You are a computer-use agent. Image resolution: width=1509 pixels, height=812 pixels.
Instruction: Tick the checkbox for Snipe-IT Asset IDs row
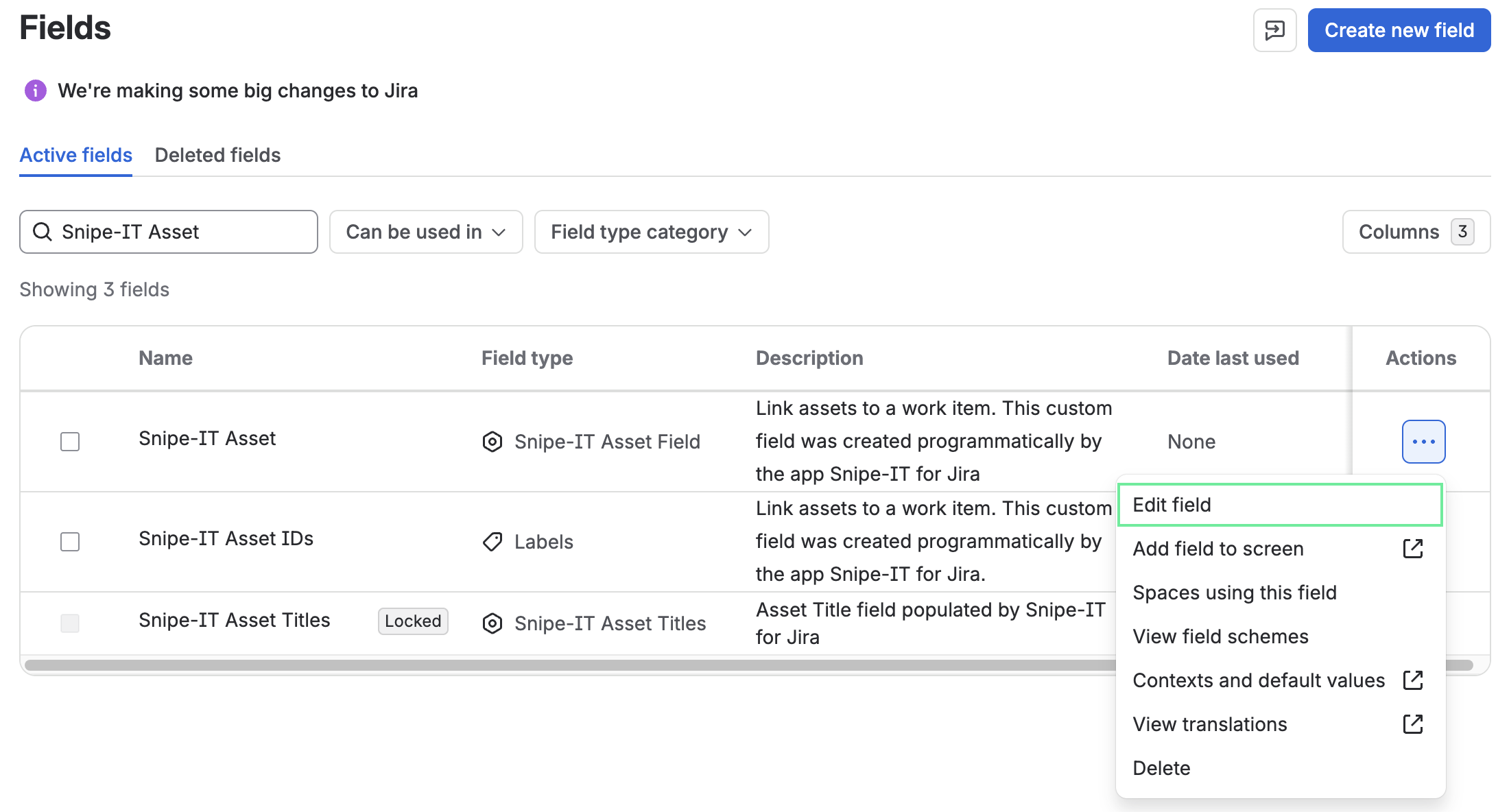[x=70, y=542]
